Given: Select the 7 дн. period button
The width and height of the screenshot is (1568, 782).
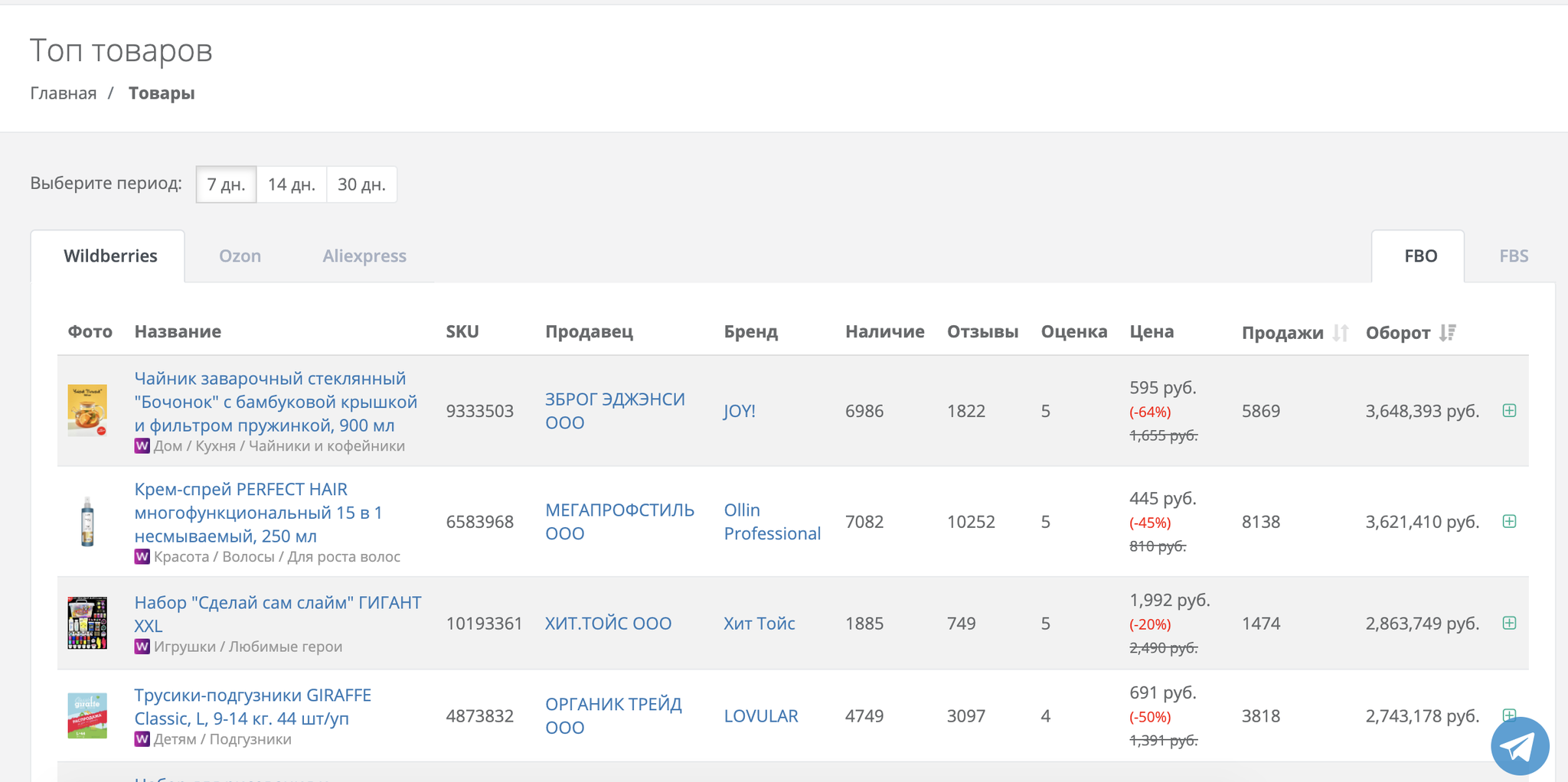Looking at the screenshot, I should pyautogui.click(x=226, y=184).
